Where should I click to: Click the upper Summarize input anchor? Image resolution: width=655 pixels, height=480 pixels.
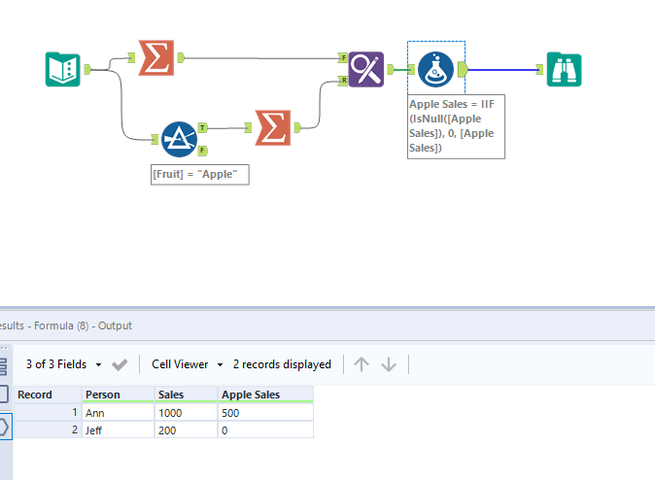[132, 58]
